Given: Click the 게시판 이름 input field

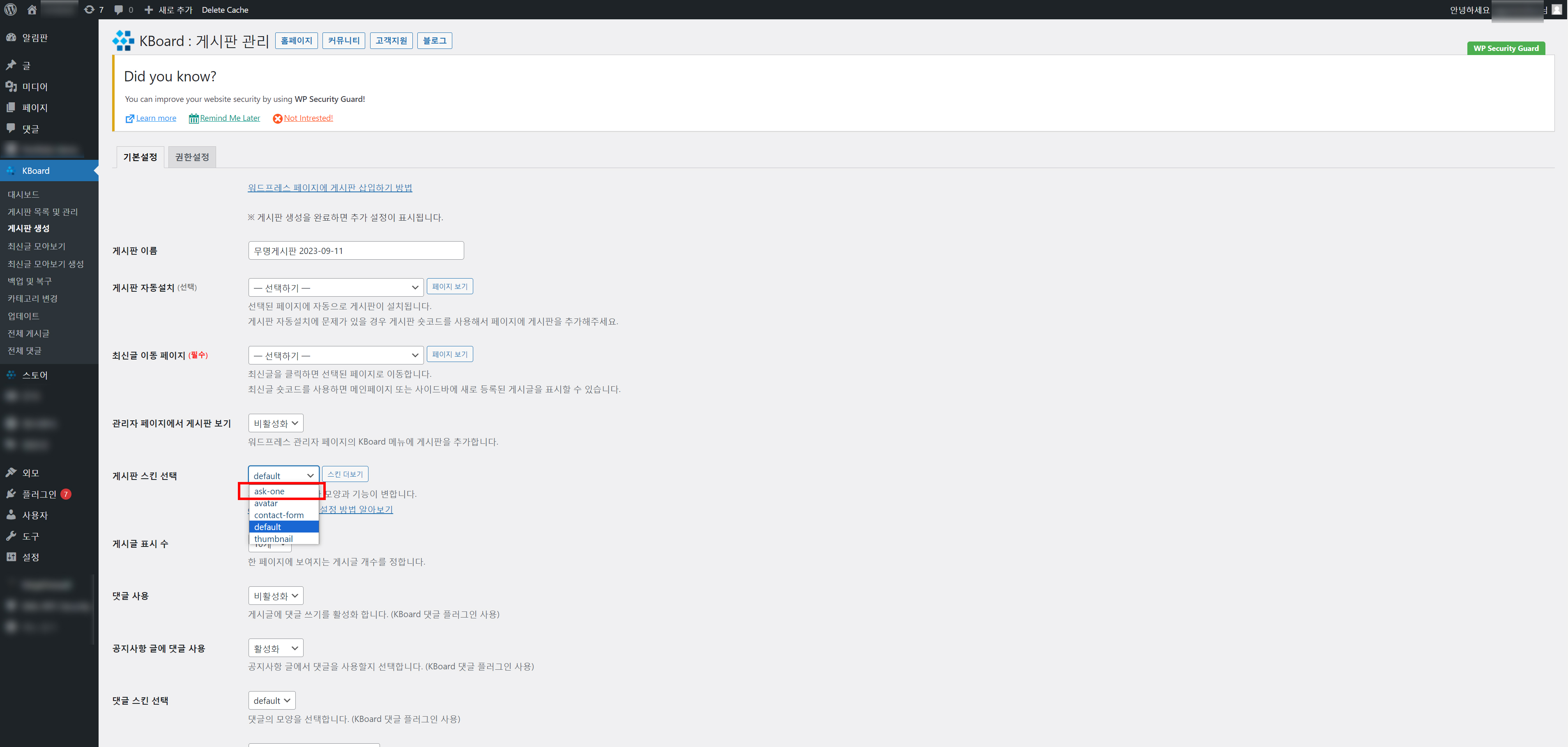Looking at the screenshot, I should click(x=356, y=251).
